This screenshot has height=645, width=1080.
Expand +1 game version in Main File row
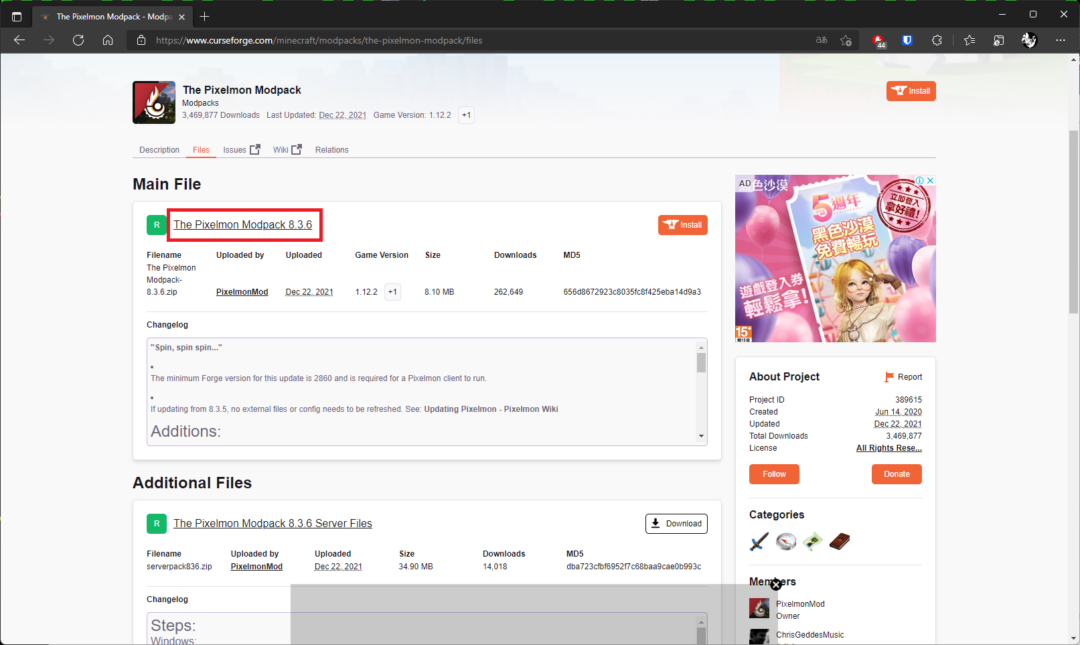392,292
